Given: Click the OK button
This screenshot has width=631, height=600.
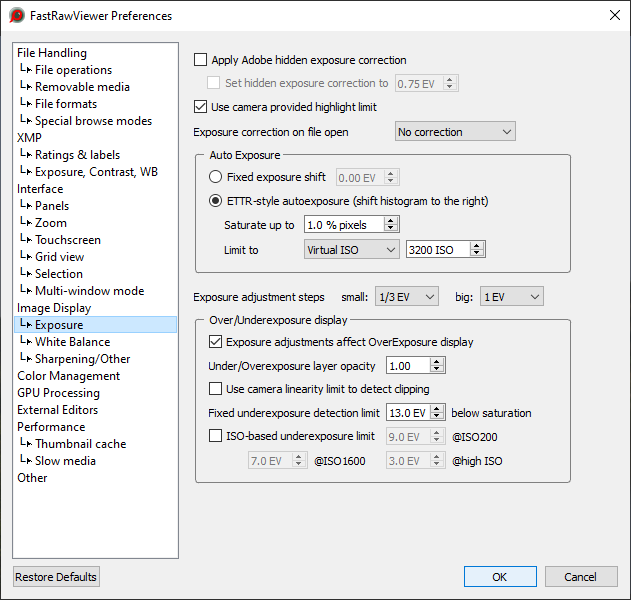Looking at the screenshot, I should [x=500, y=577].
